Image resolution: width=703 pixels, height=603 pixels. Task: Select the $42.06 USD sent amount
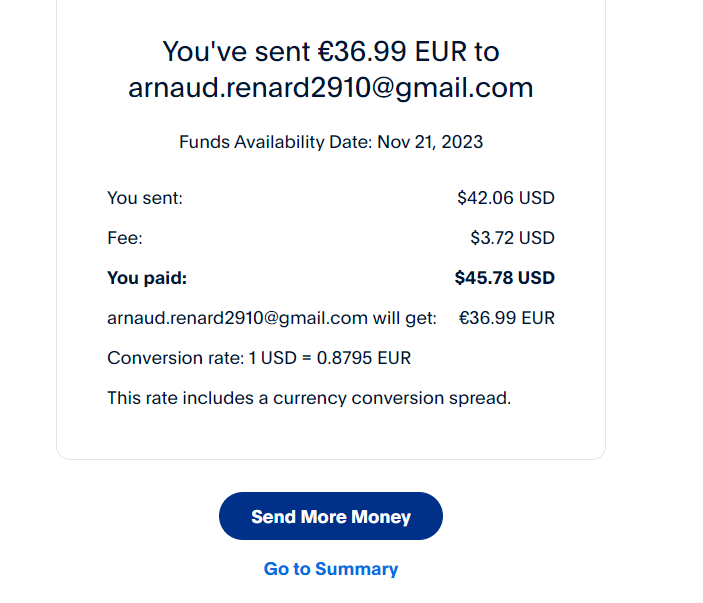(505, 198)
